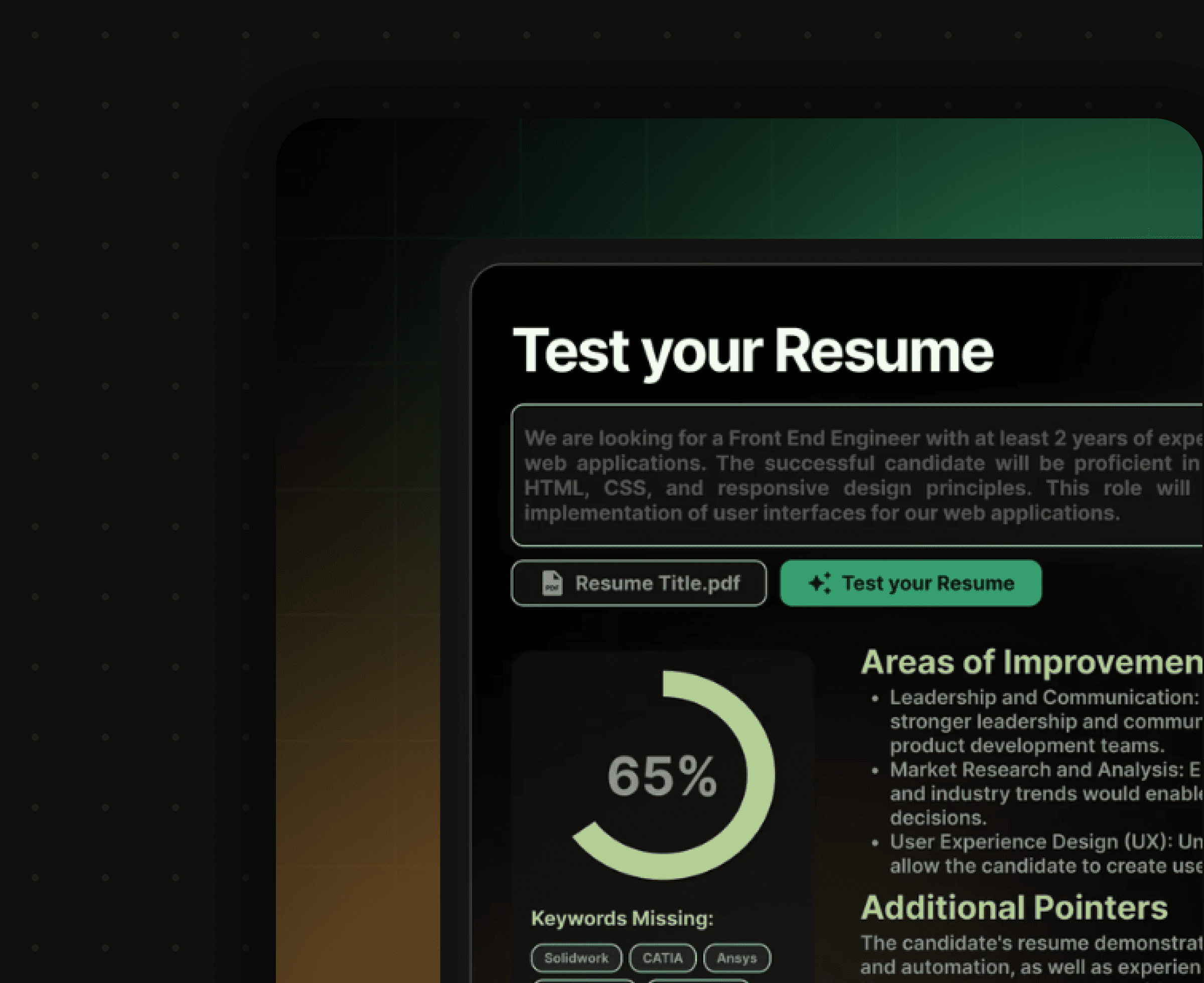The image size is (1204, 983).
Task: Expand the Additional Pointers section
Action: click(1014, 908)
